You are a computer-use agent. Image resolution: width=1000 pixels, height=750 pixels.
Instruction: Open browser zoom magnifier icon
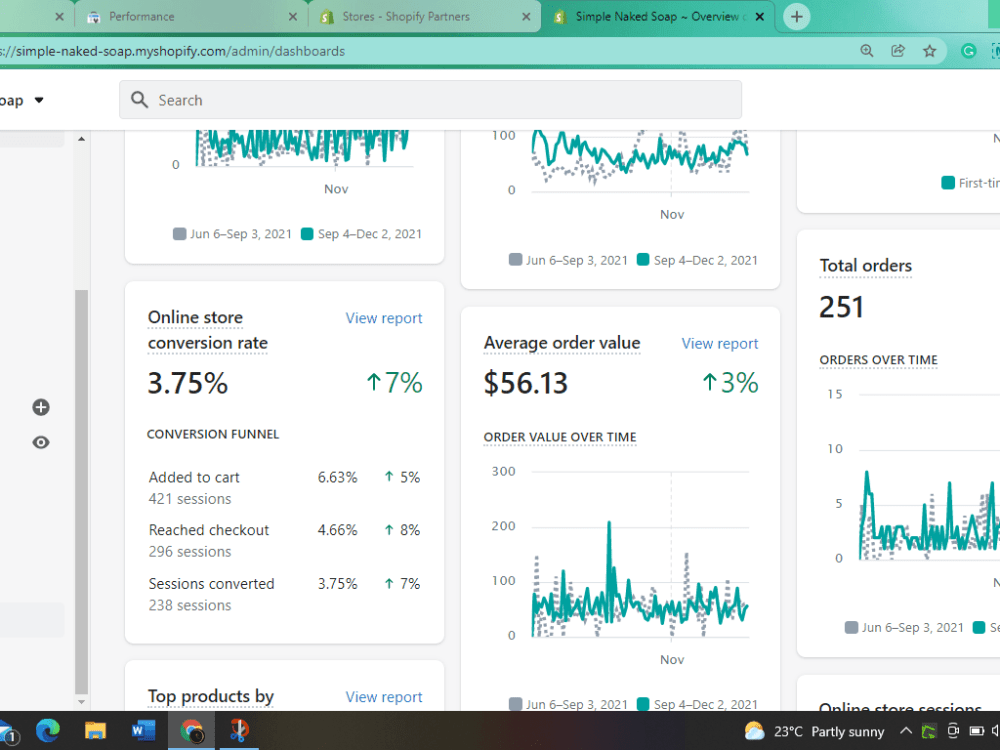pyautogui.click(x=866, y=51)
